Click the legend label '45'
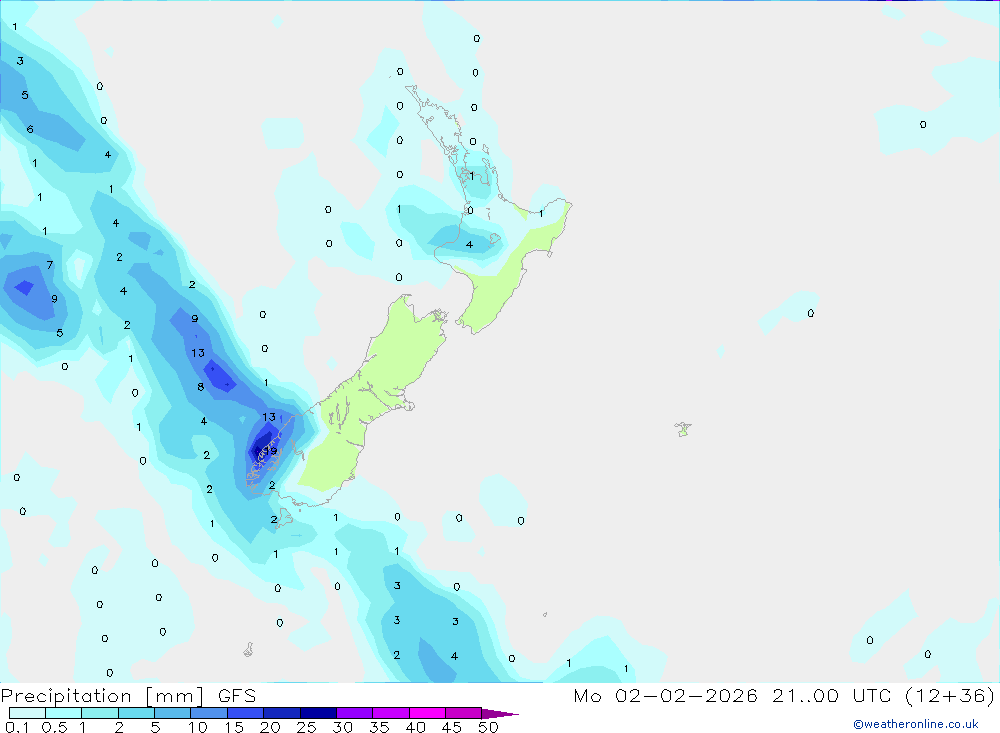Viewport: 1000px width, 733px height. tap(452, 727)
